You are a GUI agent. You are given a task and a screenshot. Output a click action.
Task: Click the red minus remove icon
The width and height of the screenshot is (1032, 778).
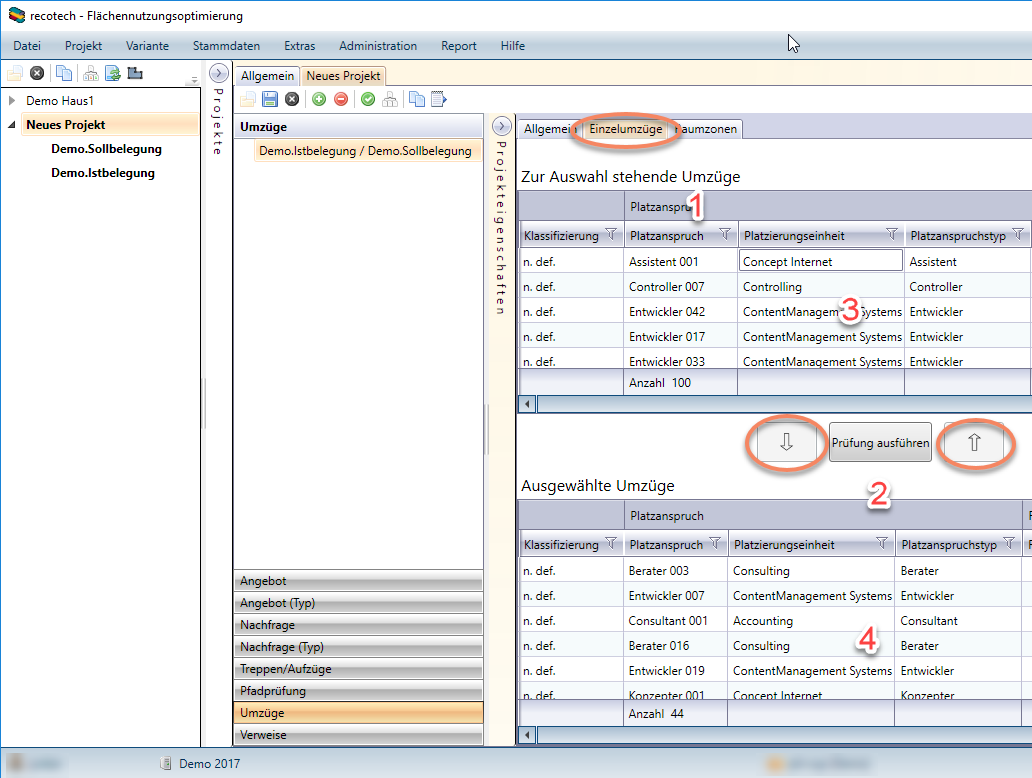tap(341, 99)
